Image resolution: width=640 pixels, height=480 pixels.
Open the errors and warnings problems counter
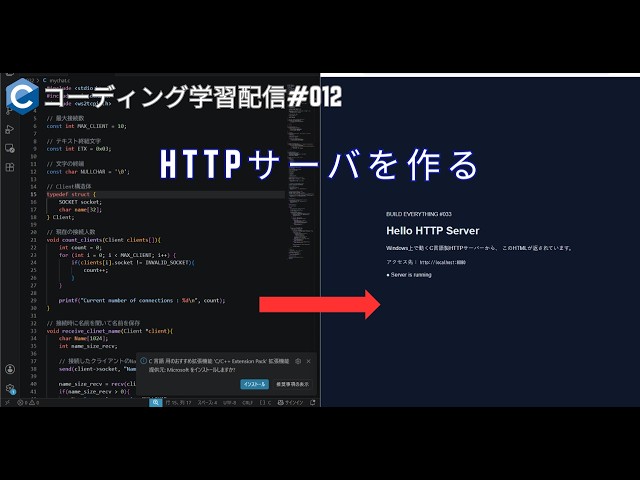click(x=28, y=402)
